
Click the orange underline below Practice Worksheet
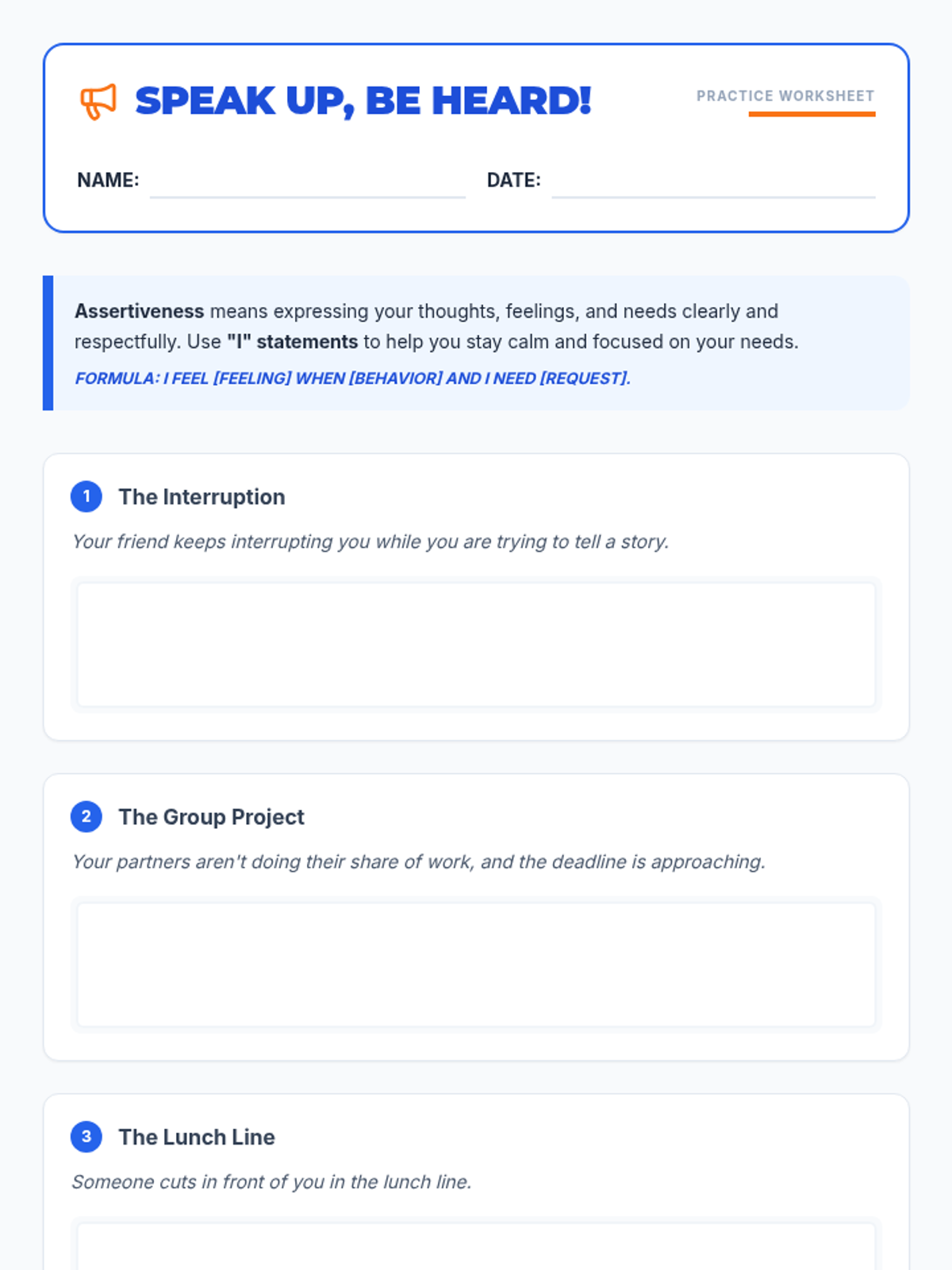tap(812, 114)
